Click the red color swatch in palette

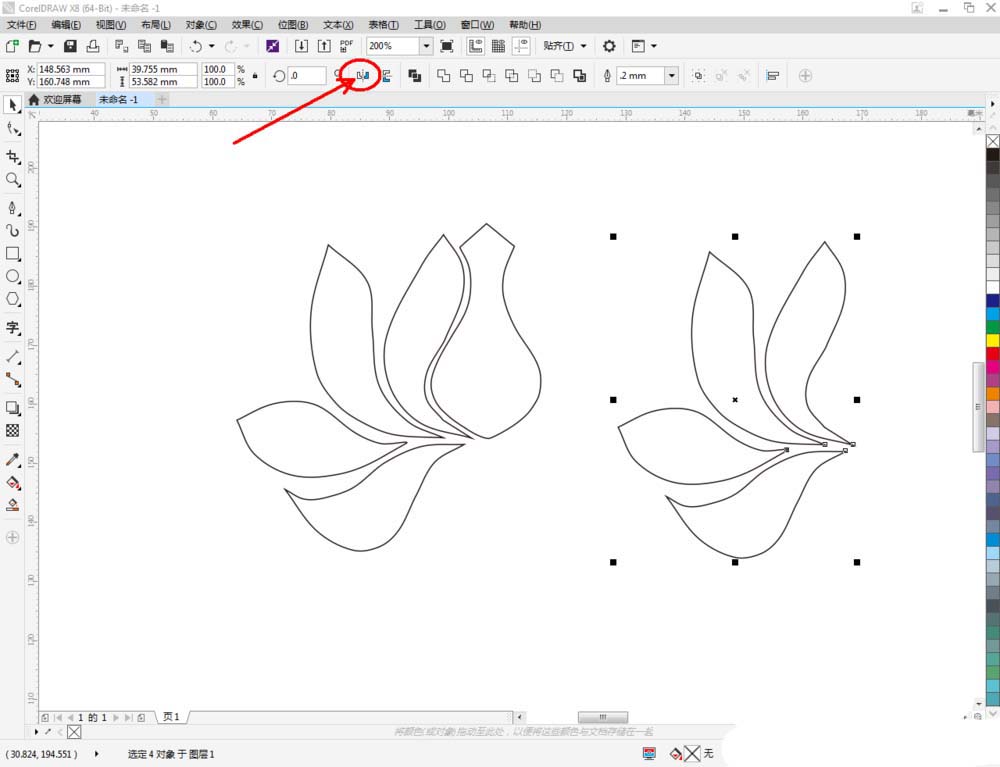click(x=993, y=354)
